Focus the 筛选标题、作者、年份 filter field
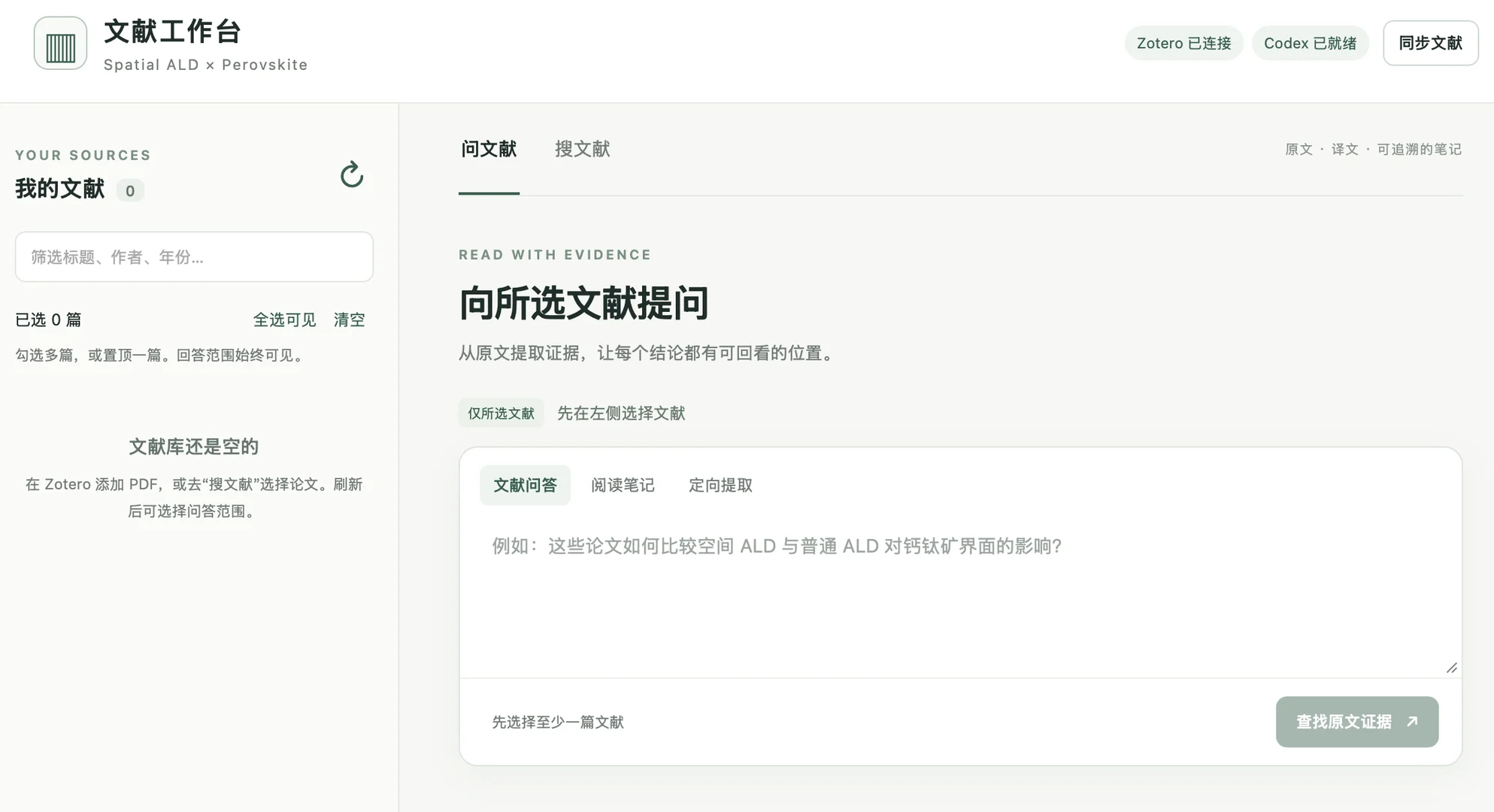The height and width of the screenshot is (812, 1494). click(x=194, y=257)
